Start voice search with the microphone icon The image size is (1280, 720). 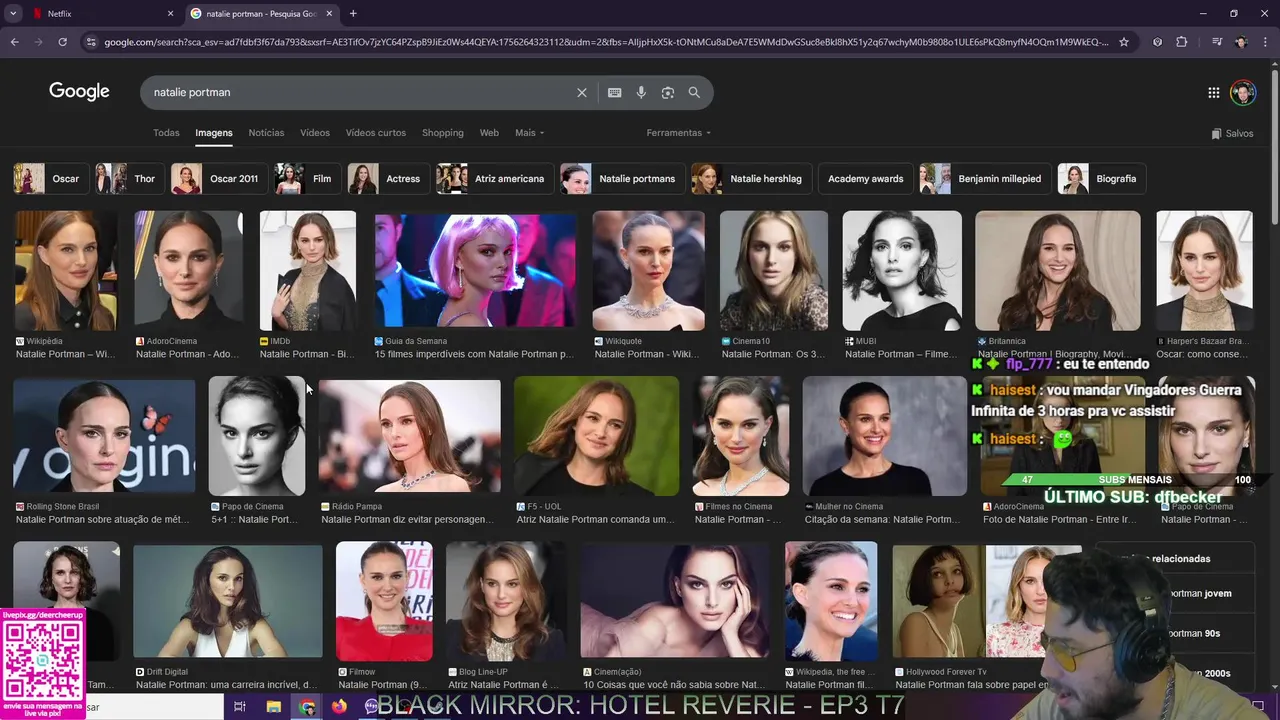point(641,92)
